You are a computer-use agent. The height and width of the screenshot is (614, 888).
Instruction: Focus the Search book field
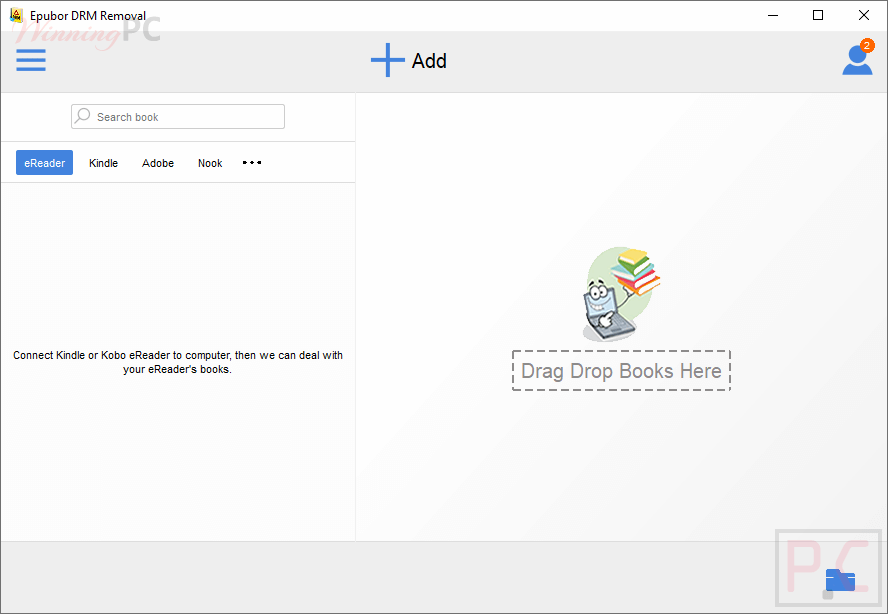click(x=178, y=117)
